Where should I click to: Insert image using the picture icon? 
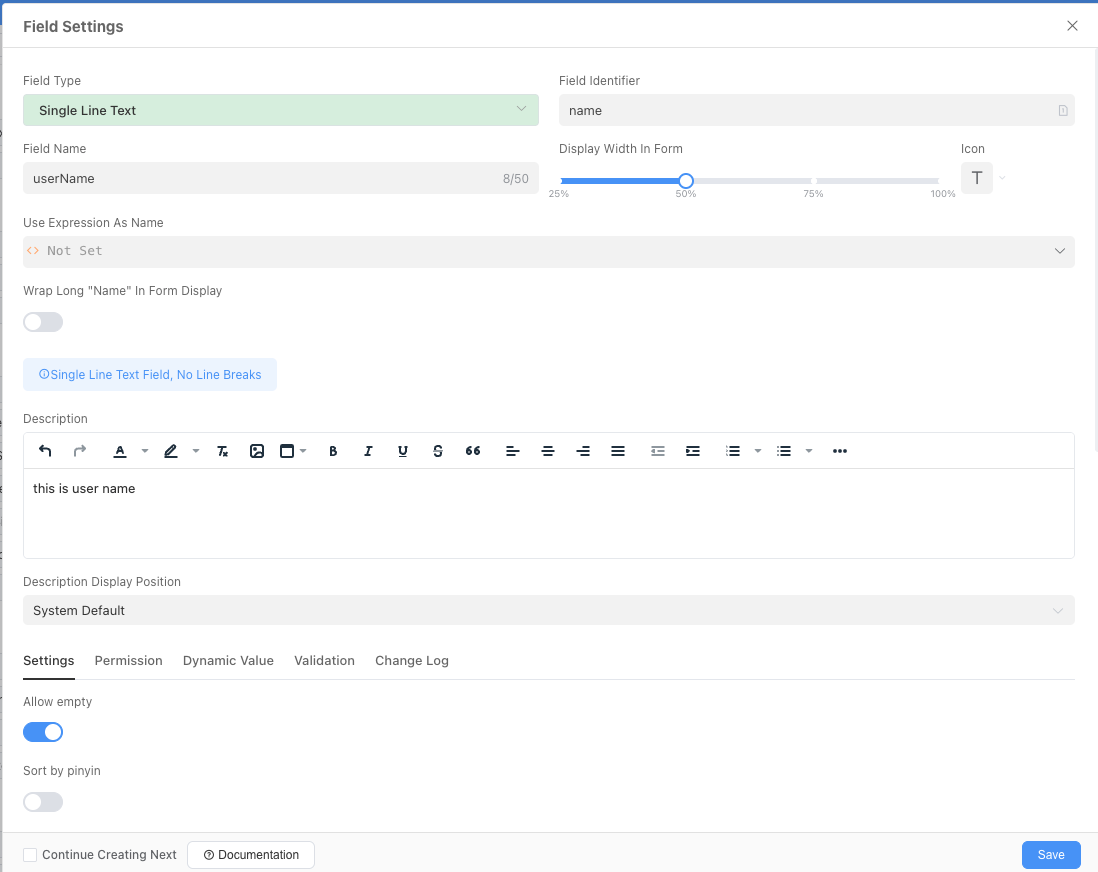[257, 451]
